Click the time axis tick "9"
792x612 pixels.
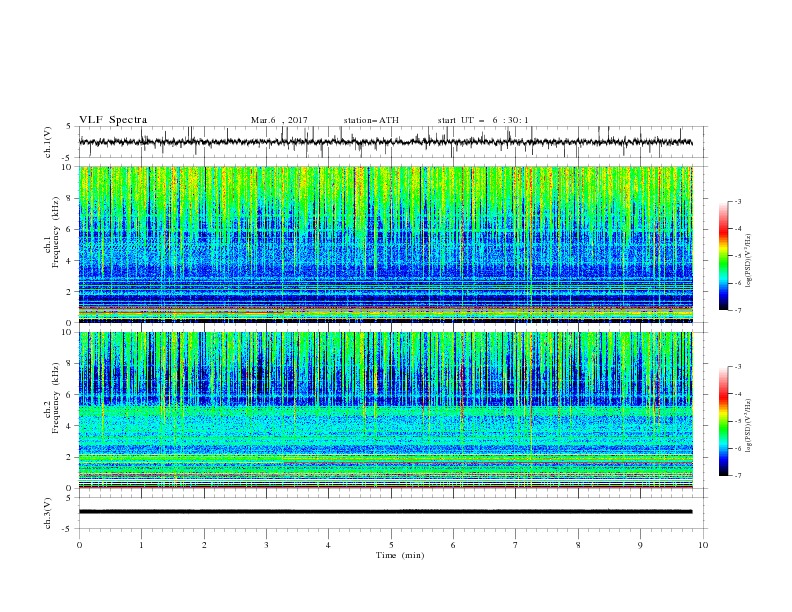coord(640,545)
